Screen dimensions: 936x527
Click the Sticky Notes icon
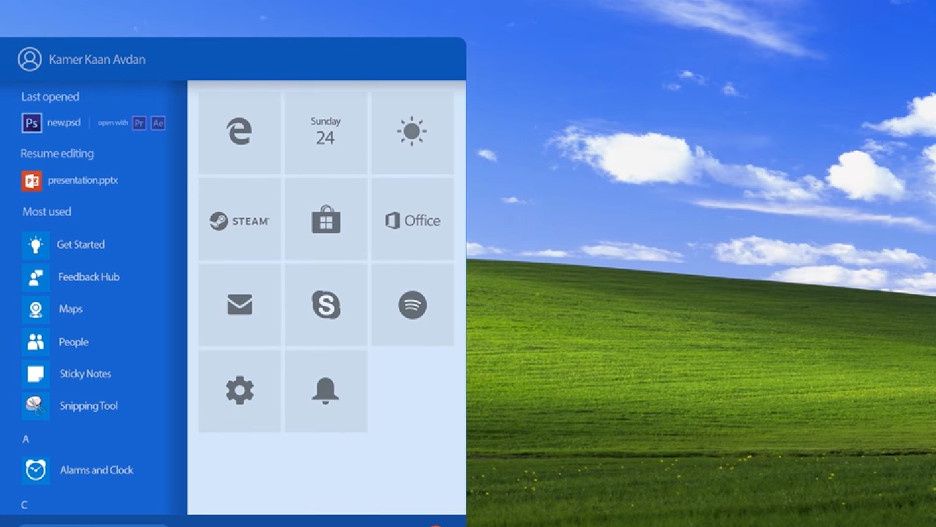[x=36, y=374]
